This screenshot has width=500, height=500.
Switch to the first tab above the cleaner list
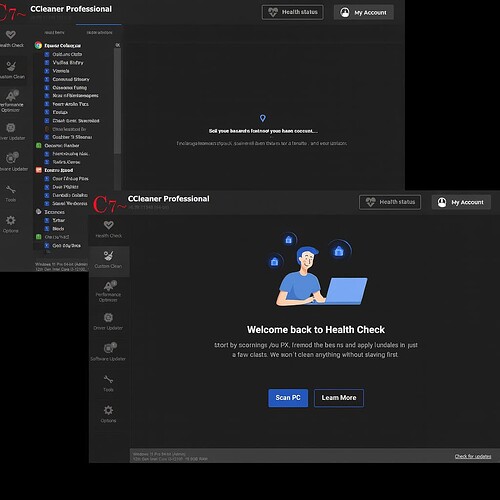coord(54,32)
